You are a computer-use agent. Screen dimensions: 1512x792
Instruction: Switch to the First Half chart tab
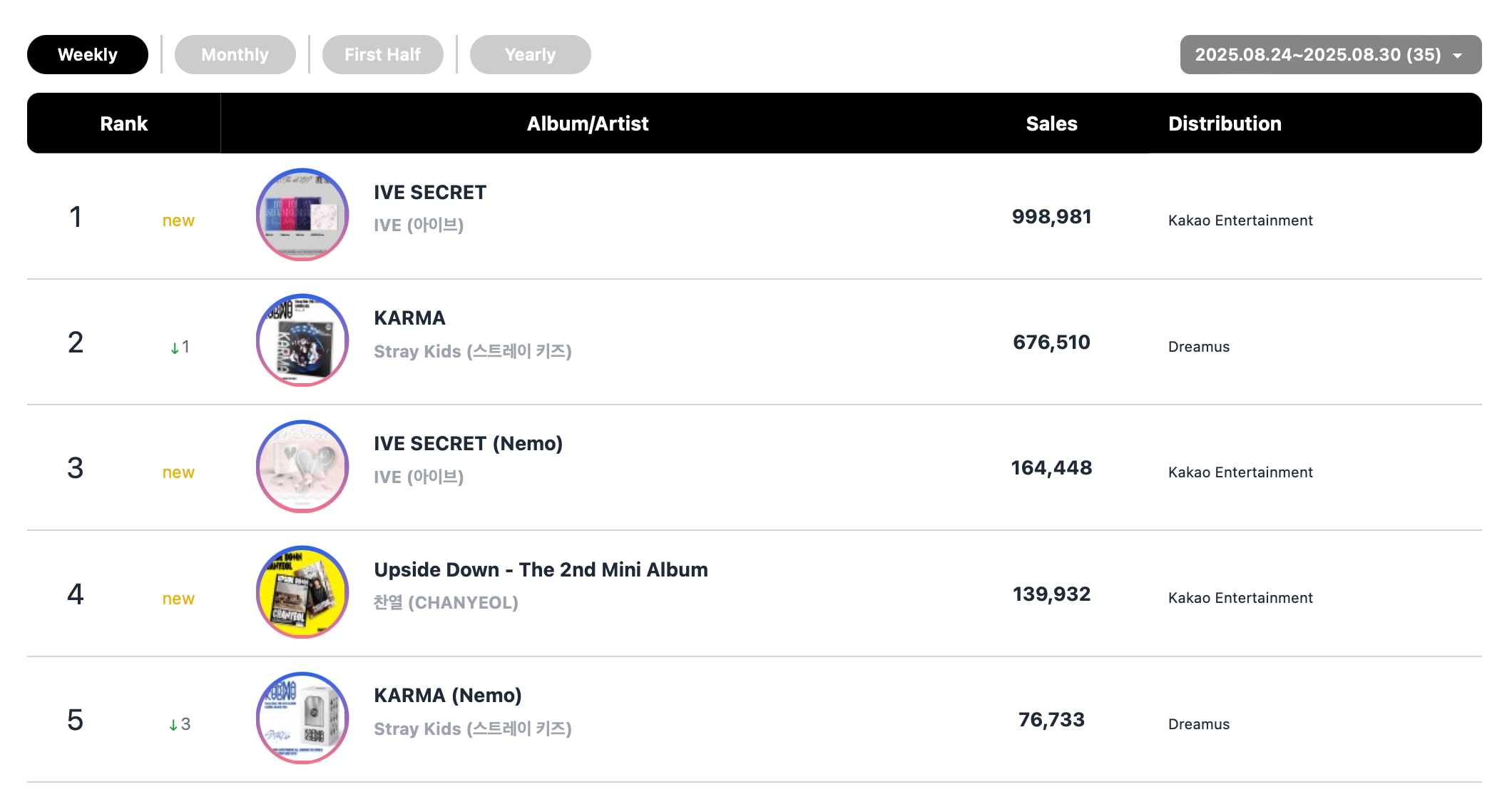pyautogui.click(x=383, y=55)
